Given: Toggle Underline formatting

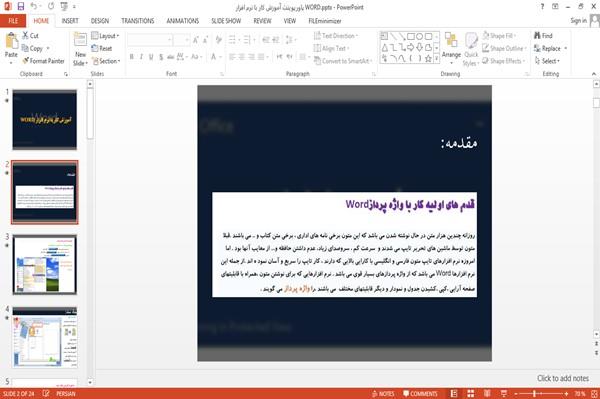Looking at the screenshot, I should [x=151, y=57].
